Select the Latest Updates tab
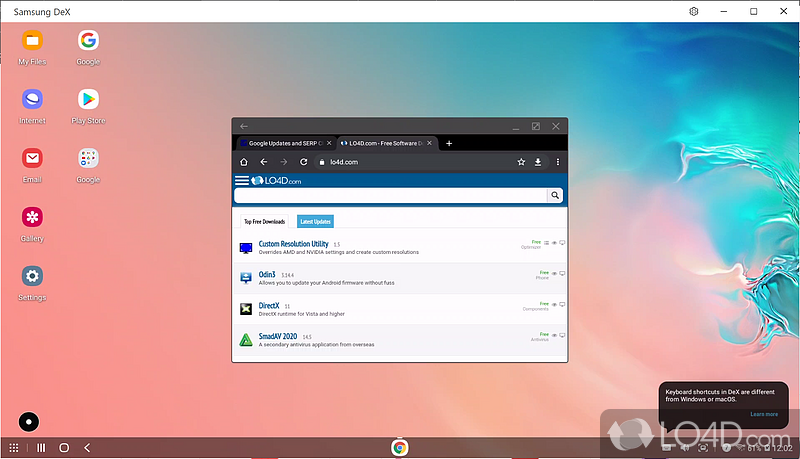Image resolution: width=800 pixels, height=459 pixels. [315, 221]
